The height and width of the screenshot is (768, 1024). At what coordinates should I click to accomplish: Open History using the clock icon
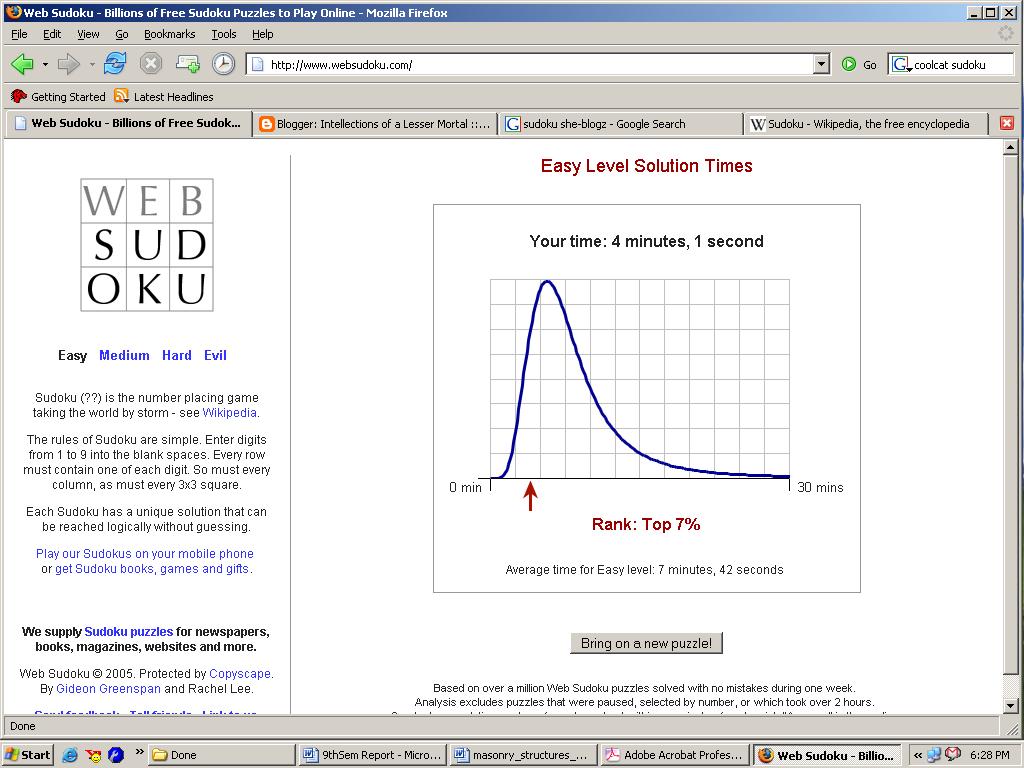223,64
